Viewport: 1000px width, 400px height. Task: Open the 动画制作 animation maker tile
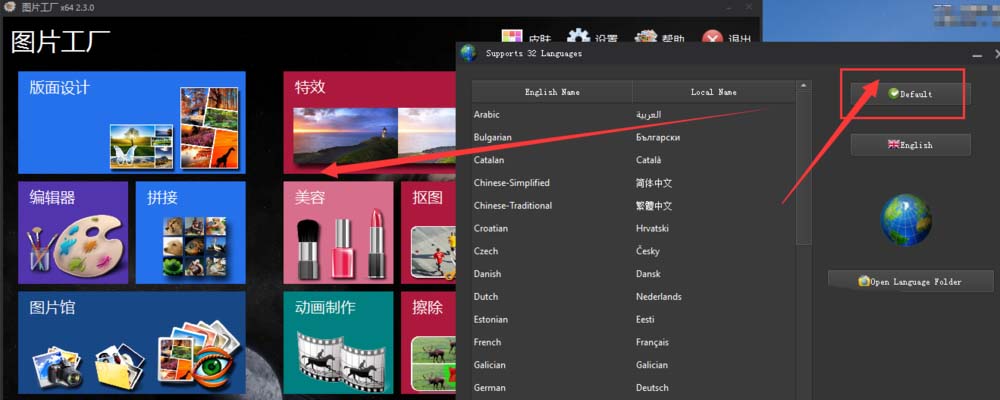pyautogui.click(x=339, y=343)
